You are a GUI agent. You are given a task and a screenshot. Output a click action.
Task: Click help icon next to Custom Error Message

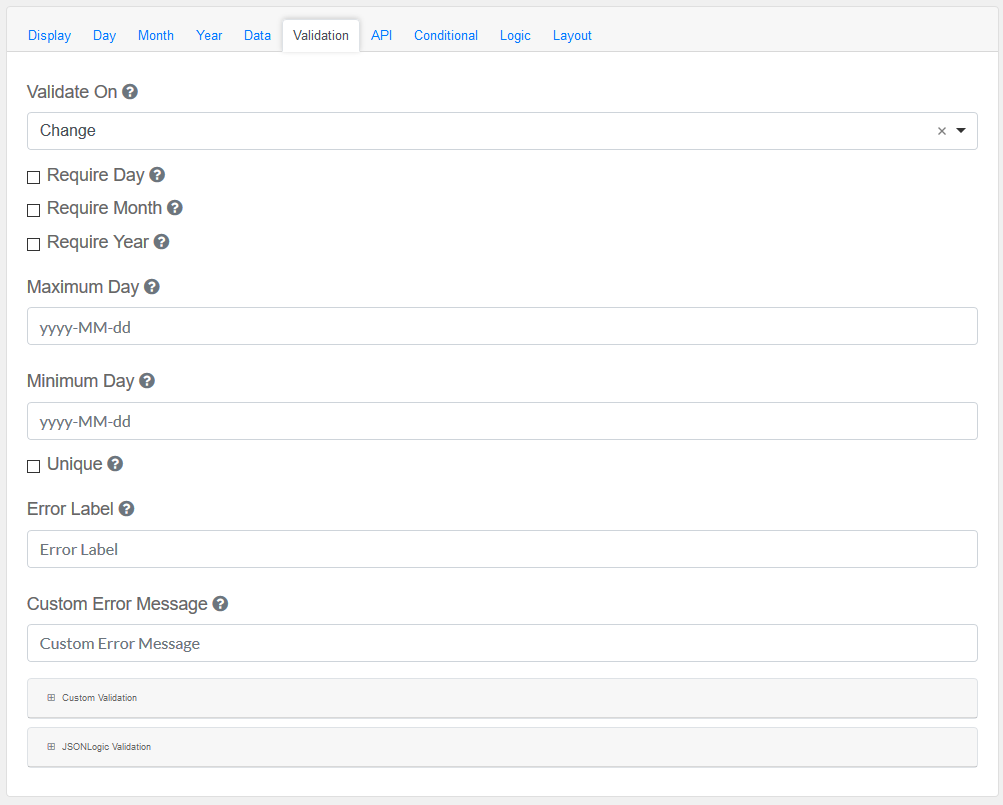220,604
